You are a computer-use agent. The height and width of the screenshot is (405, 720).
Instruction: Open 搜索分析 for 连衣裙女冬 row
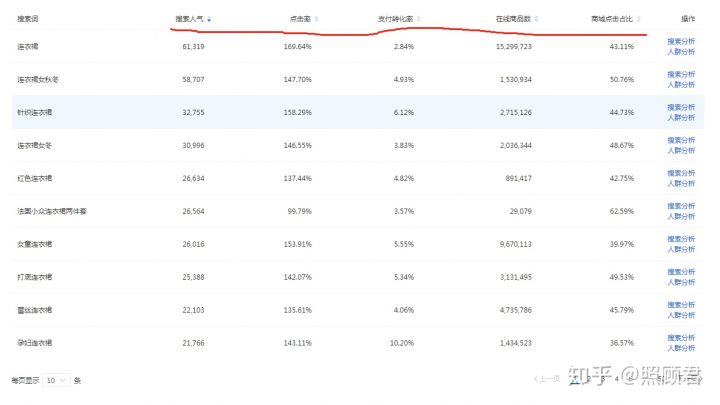click(681, 140)
